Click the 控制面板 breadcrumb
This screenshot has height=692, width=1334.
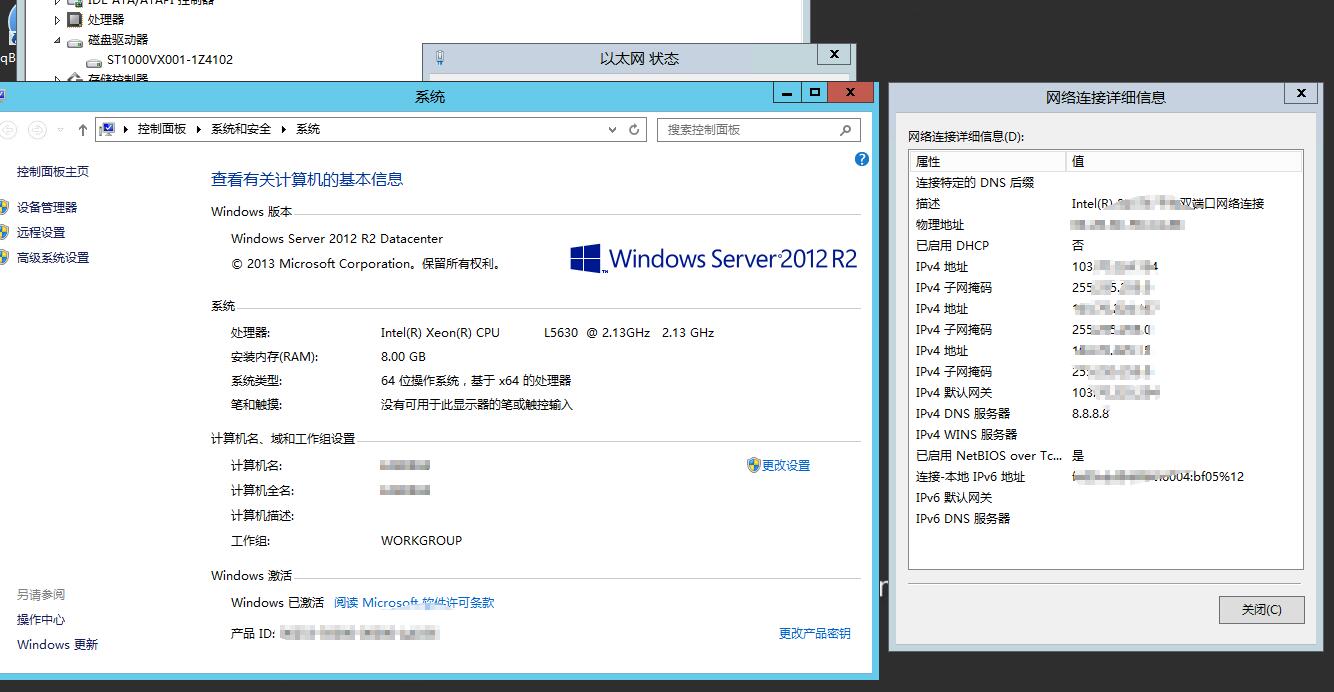(162, 129)
